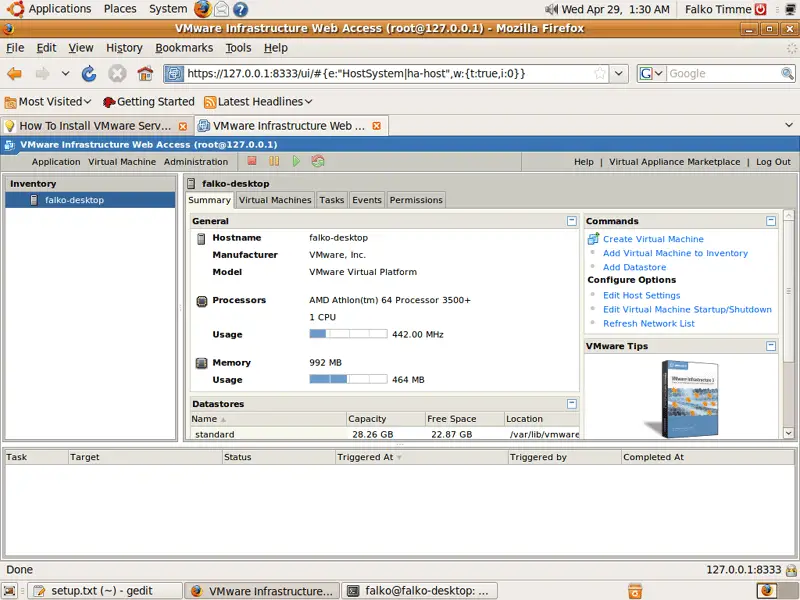
Task: Open the VMware Application menu
Action: pyautogui.click(x=56, y=162)
